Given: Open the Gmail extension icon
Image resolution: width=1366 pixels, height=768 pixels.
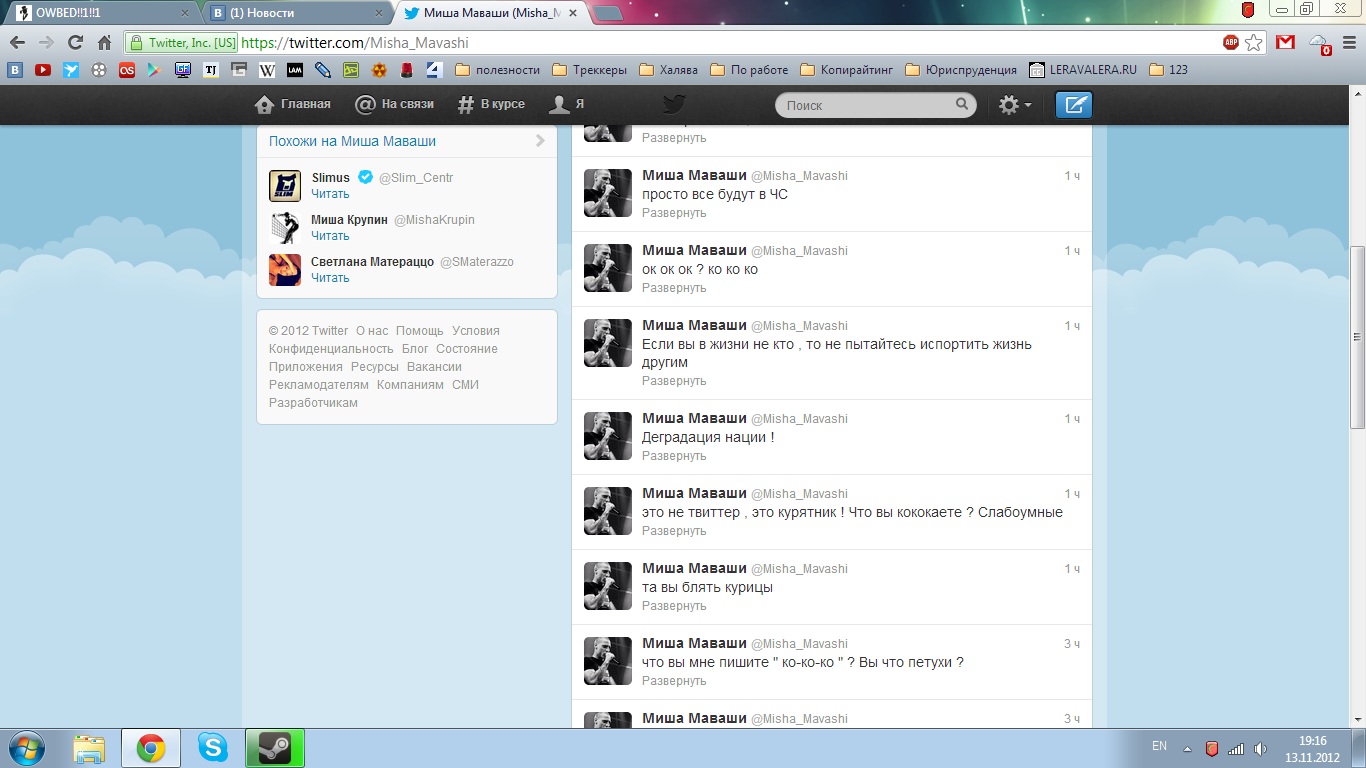Looking at the screenshot, I should coord(1286,43).
